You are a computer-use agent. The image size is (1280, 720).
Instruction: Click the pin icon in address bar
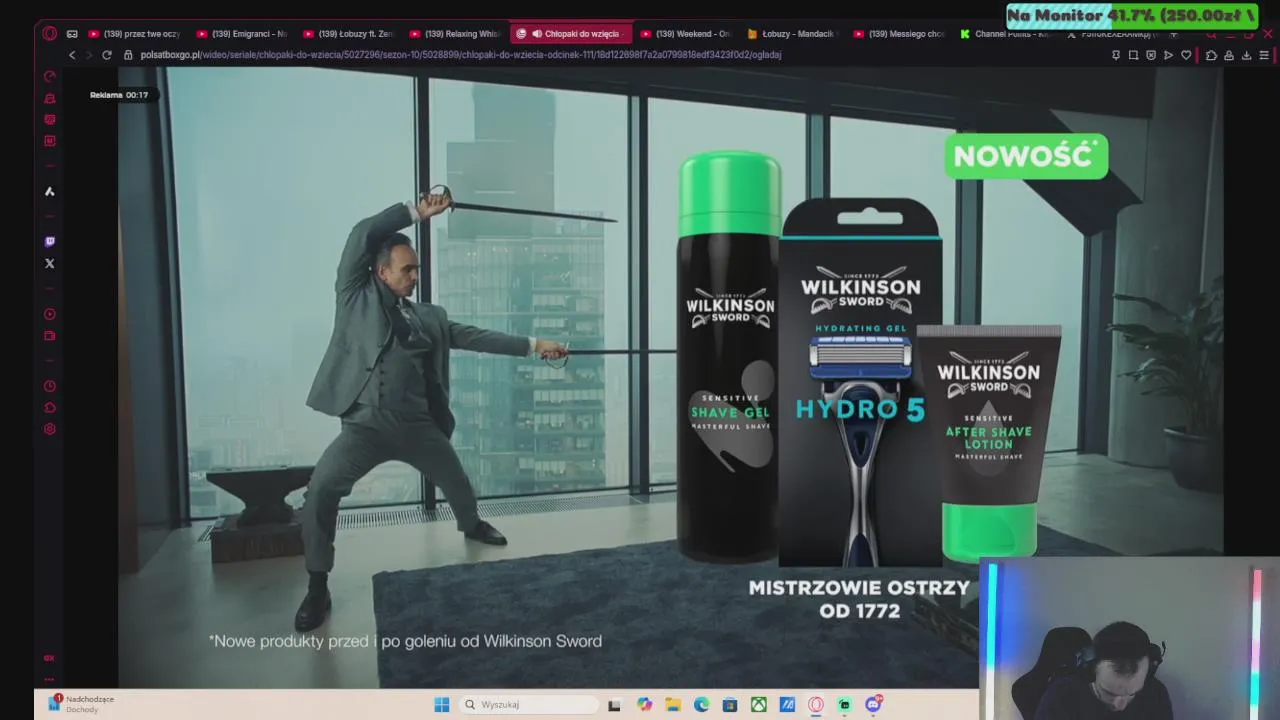click(x=1116, y=55)
